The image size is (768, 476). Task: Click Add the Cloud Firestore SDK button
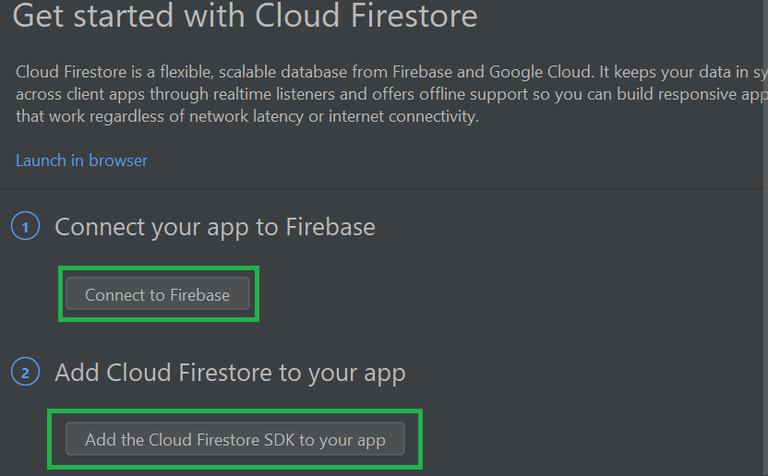pyautogui.click(x=235, y=439)
